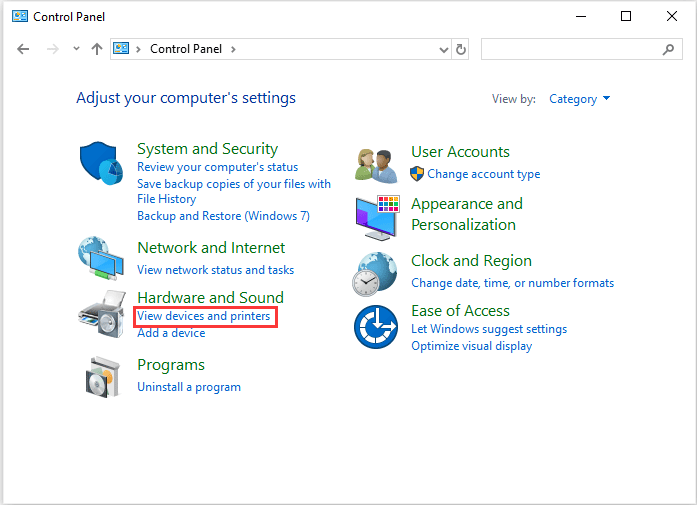697x505 pixels.
Task: Expand the chevron after Control Panel breadcrumb
Action: [x=233, y=49]
